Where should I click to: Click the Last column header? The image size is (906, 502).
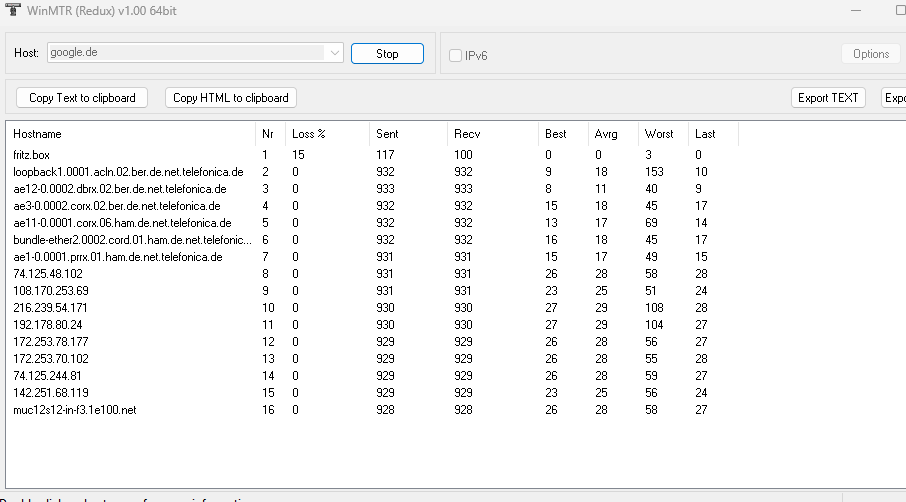pos(713,134)
